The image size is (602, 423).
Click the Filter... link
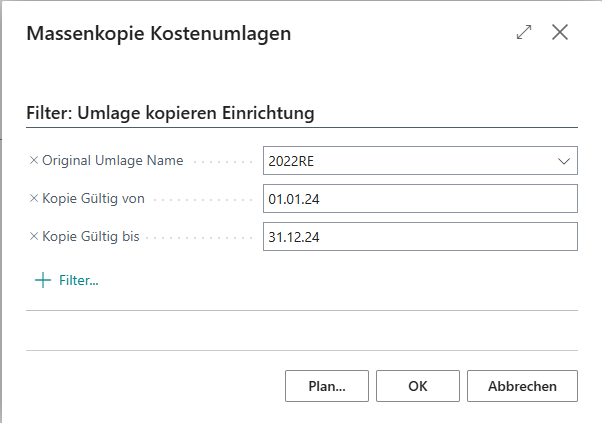coord(79,280)
